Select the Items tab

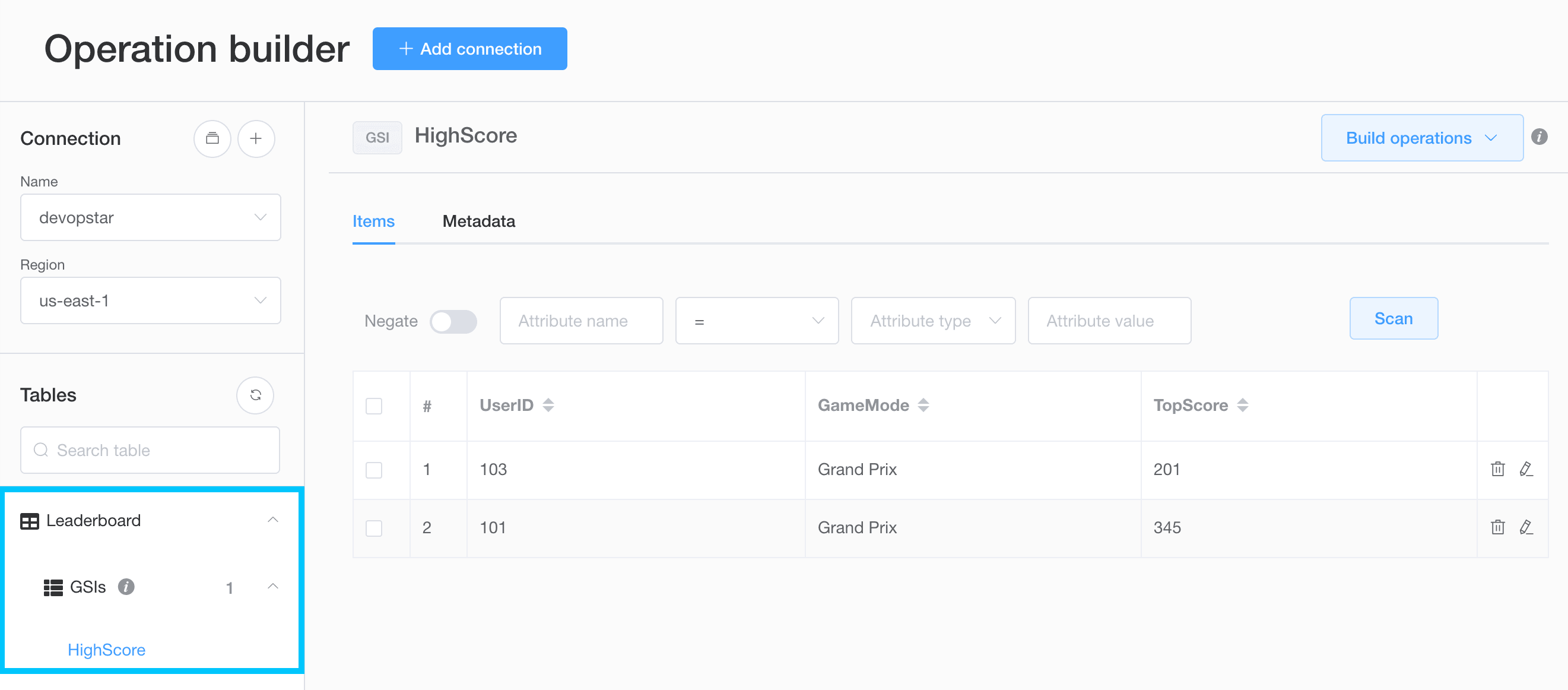[373, 221]
